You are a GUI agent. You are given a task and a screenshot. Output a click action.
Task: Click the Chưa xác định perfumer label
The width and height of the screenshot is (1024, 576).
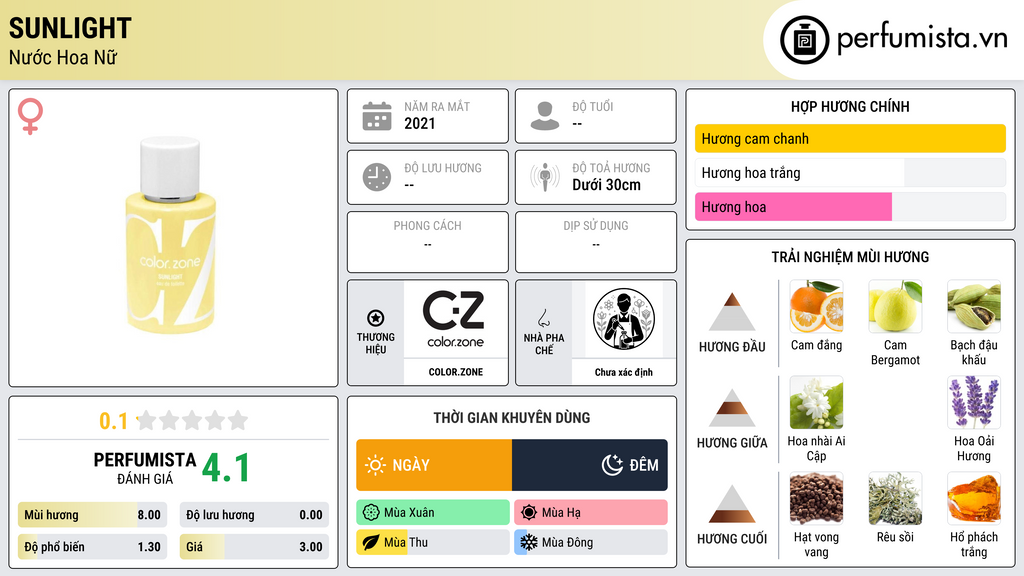pyautogui.click(x=624, y=372)
